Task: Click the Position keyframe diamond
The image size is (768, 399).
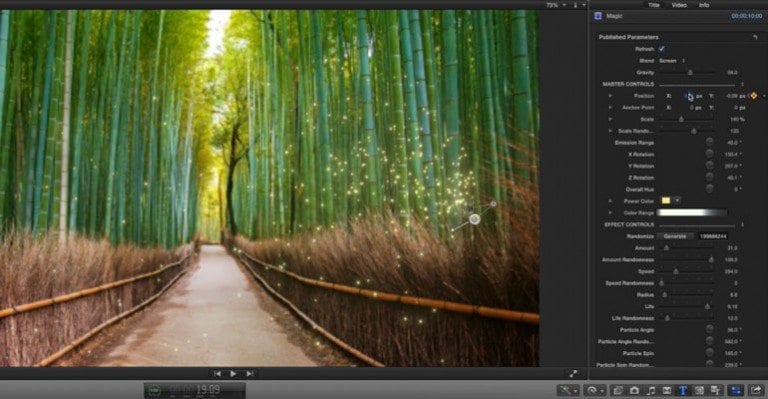Action: (753, 95)
